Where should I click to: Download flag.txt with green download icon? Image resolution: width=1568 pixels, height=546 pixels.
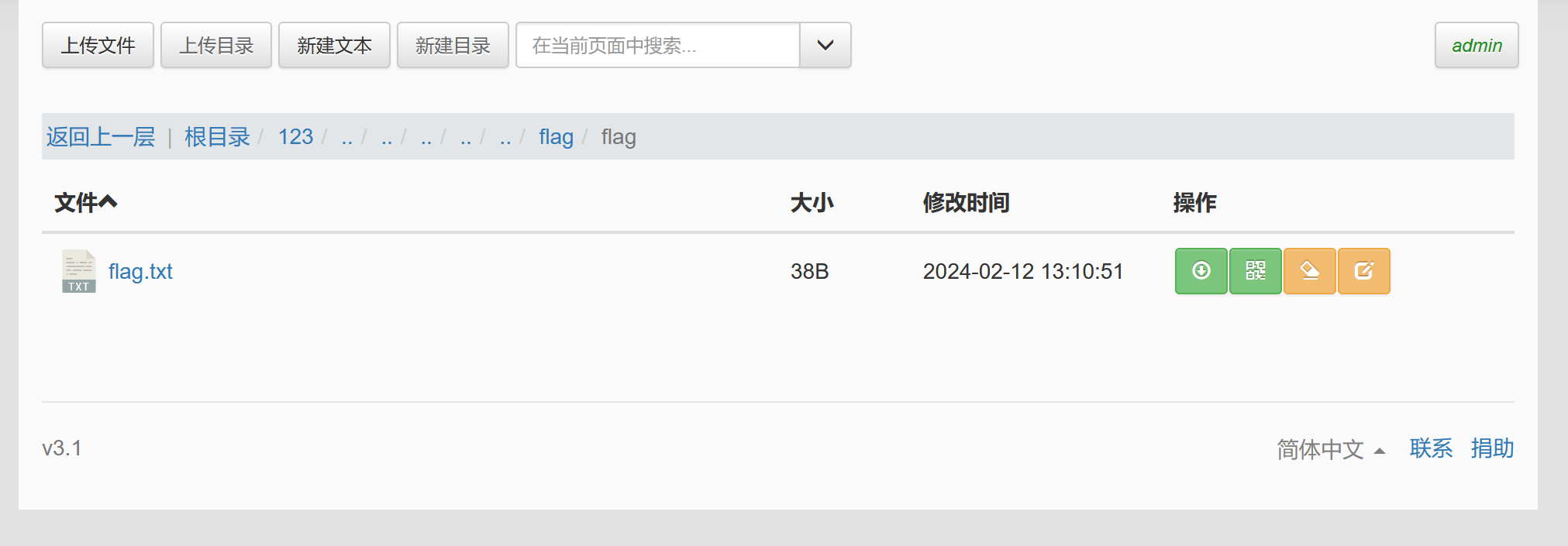tap(1201, 271)
